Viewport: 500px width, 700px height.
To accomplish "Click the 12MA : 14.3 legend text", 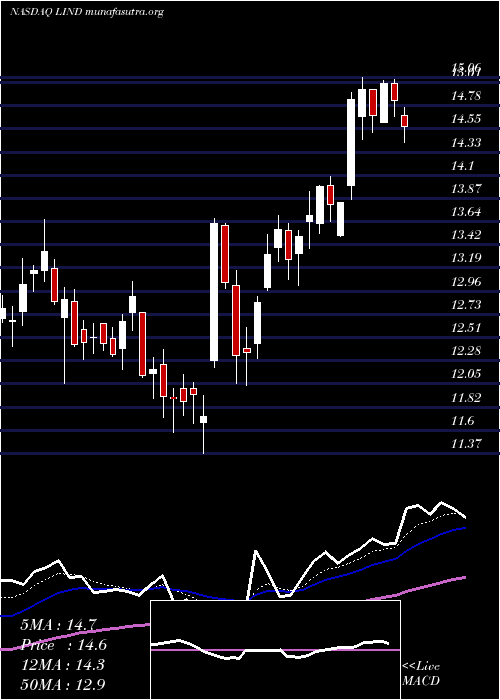I will [62, 665].
